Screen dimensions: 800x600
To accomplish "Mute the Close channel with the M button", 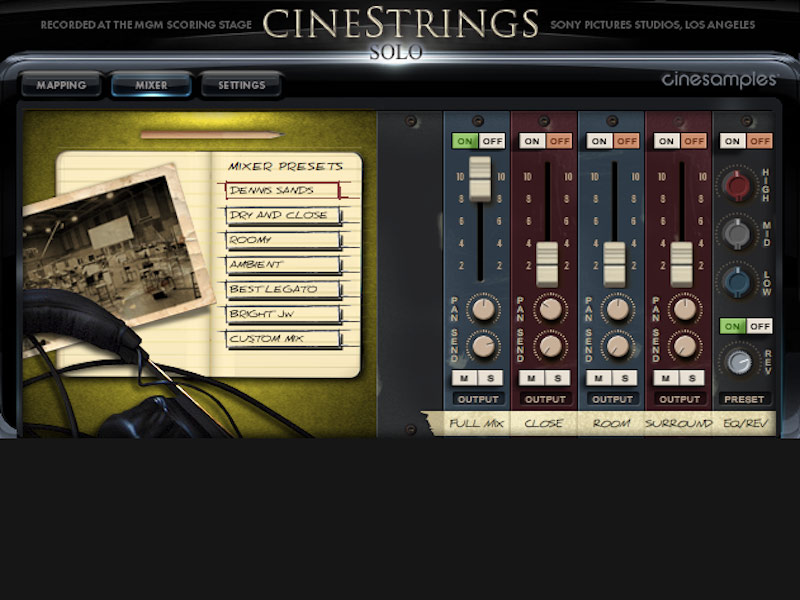I will tap(531, 378).
